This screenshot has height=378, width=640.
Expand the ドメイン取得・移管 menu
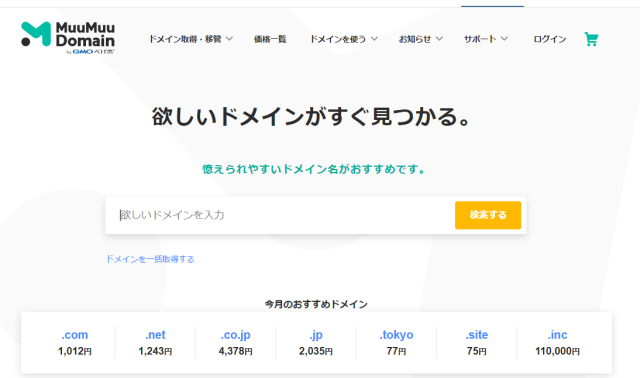click(x=191, y=39)
